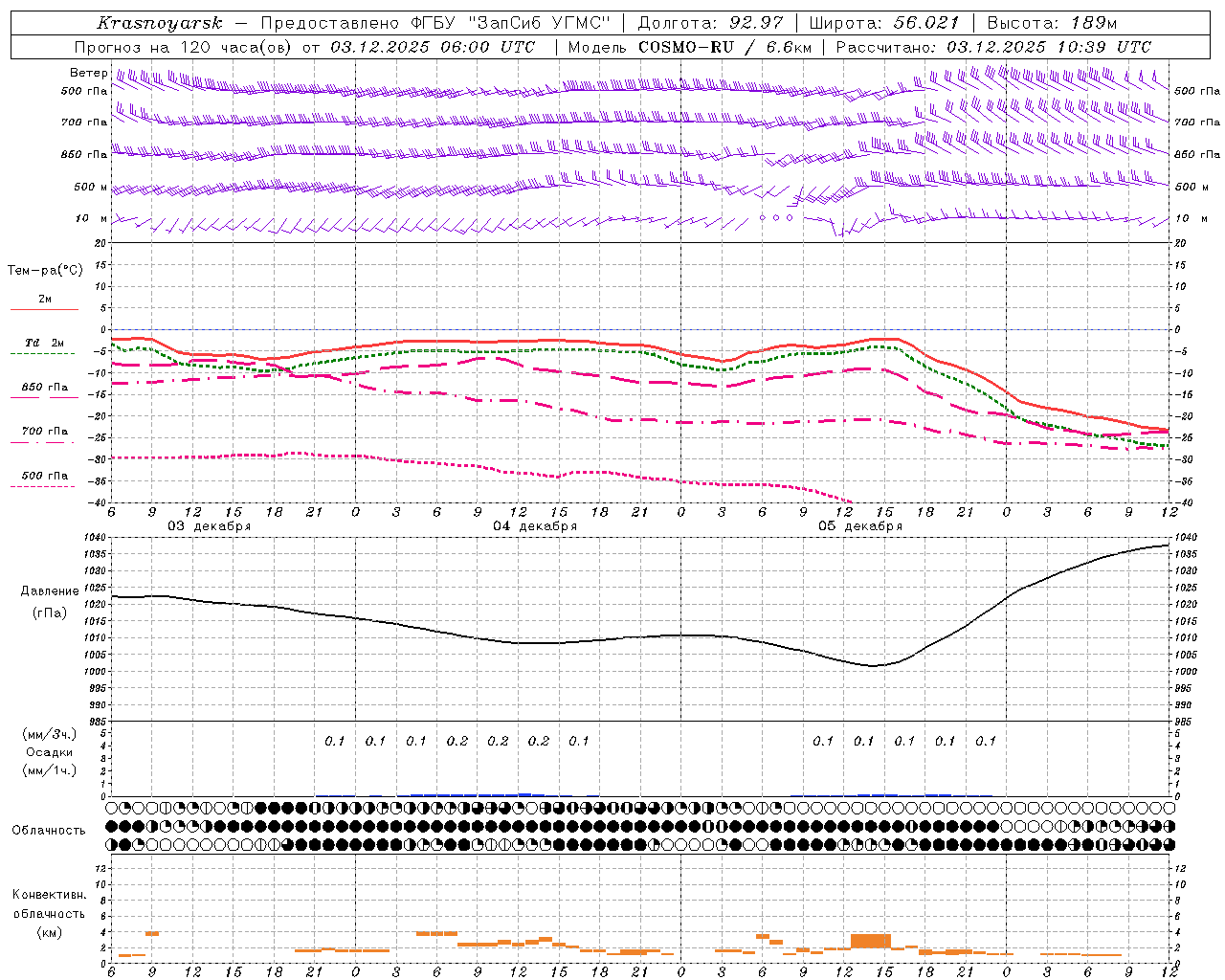Click the "Krasnoyarsk" station title
The image size is (1225, 980).
click(160, 23)
